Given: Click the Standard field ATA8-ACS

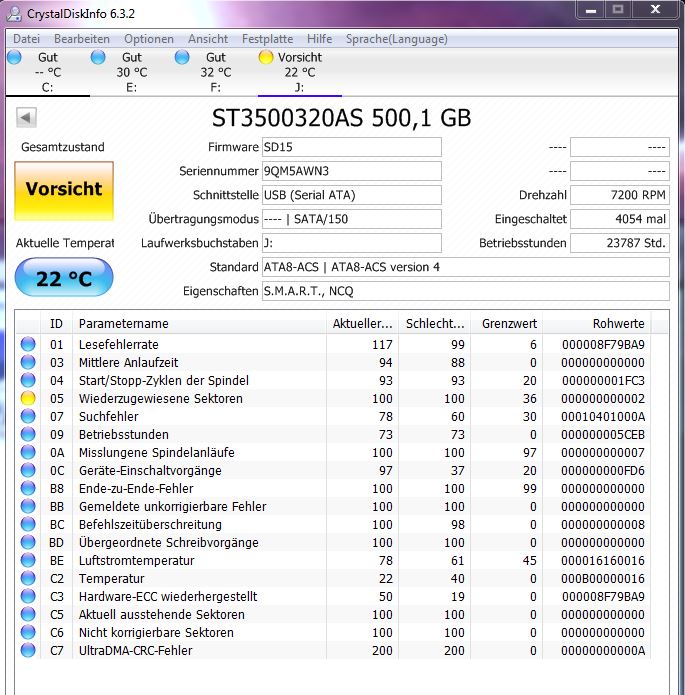Looking at the screenshot, I should click(x=466, y=267).
